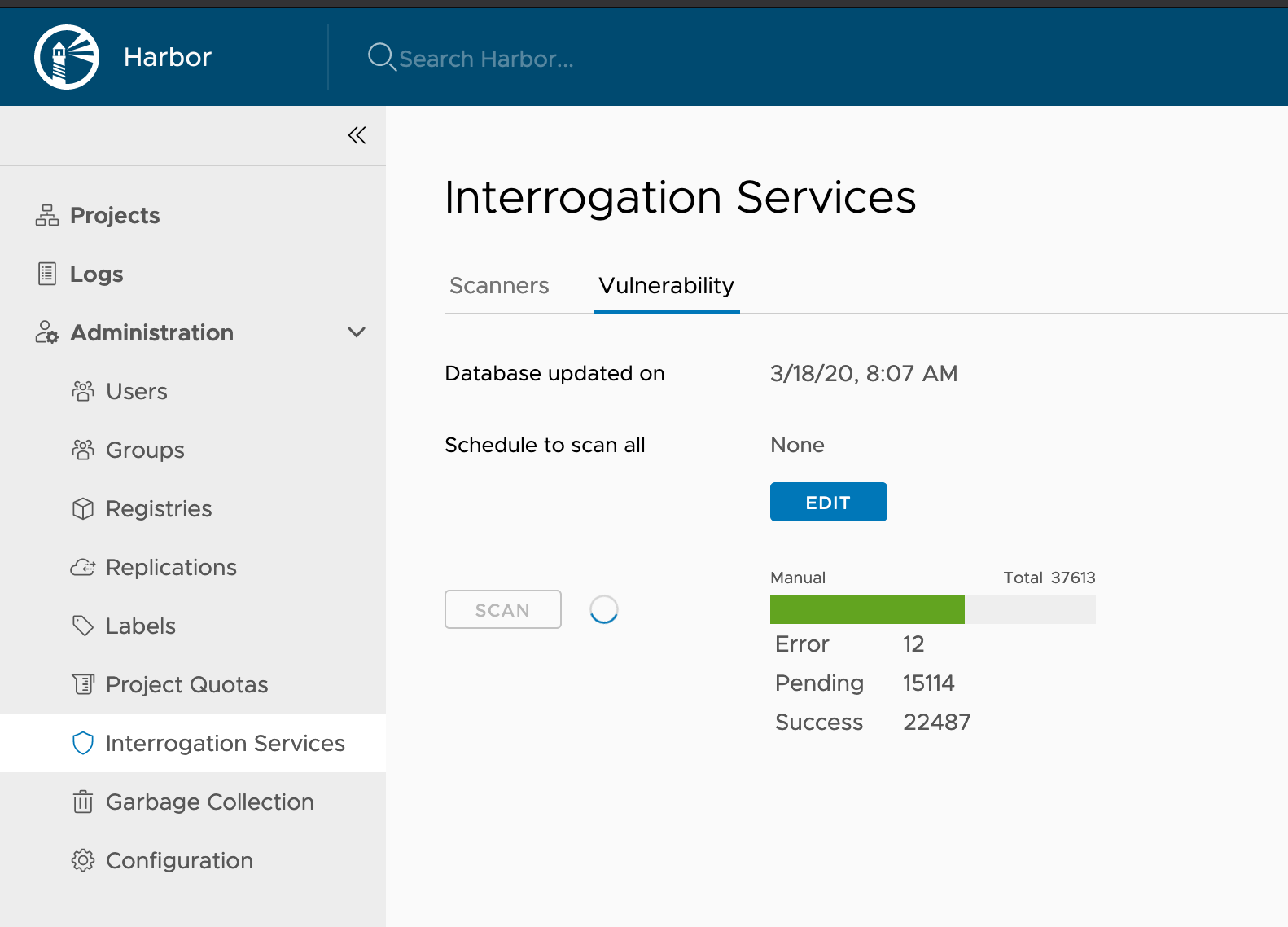Go to the Labels page

pos(141,626)
